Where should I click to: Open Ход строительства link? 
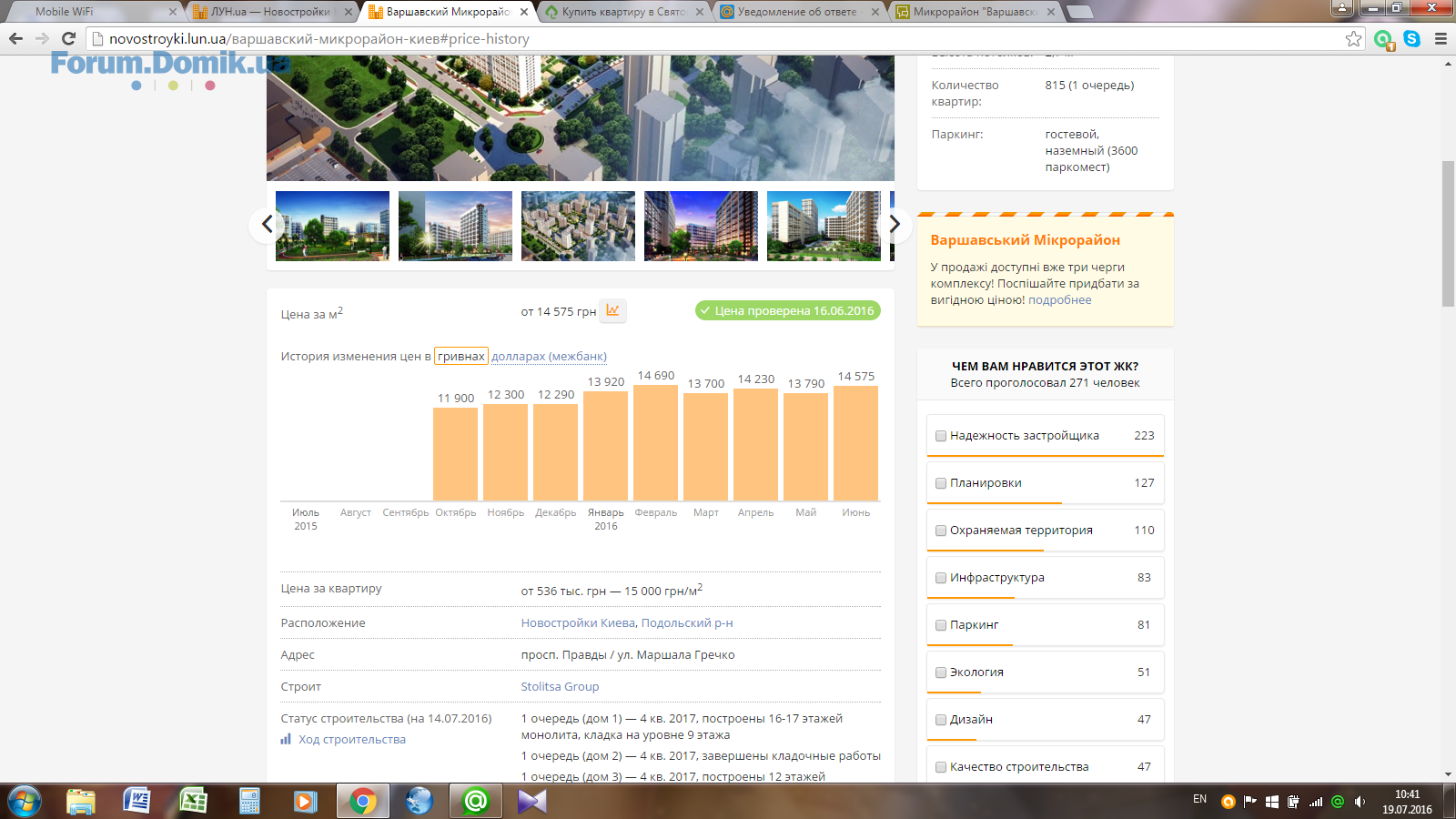(352, 740)
